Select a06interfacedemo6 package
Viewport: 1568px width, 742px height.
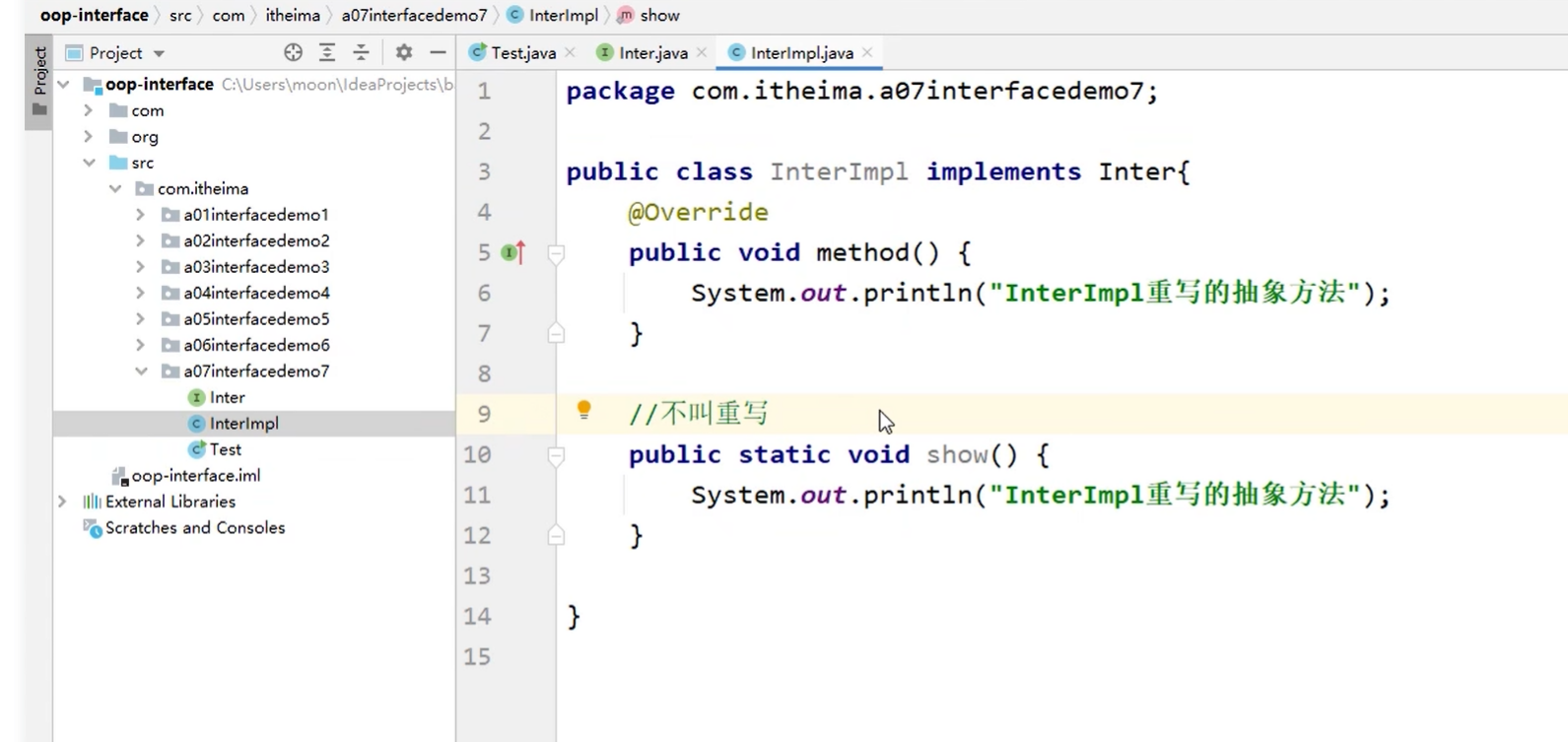pos(256,345)
